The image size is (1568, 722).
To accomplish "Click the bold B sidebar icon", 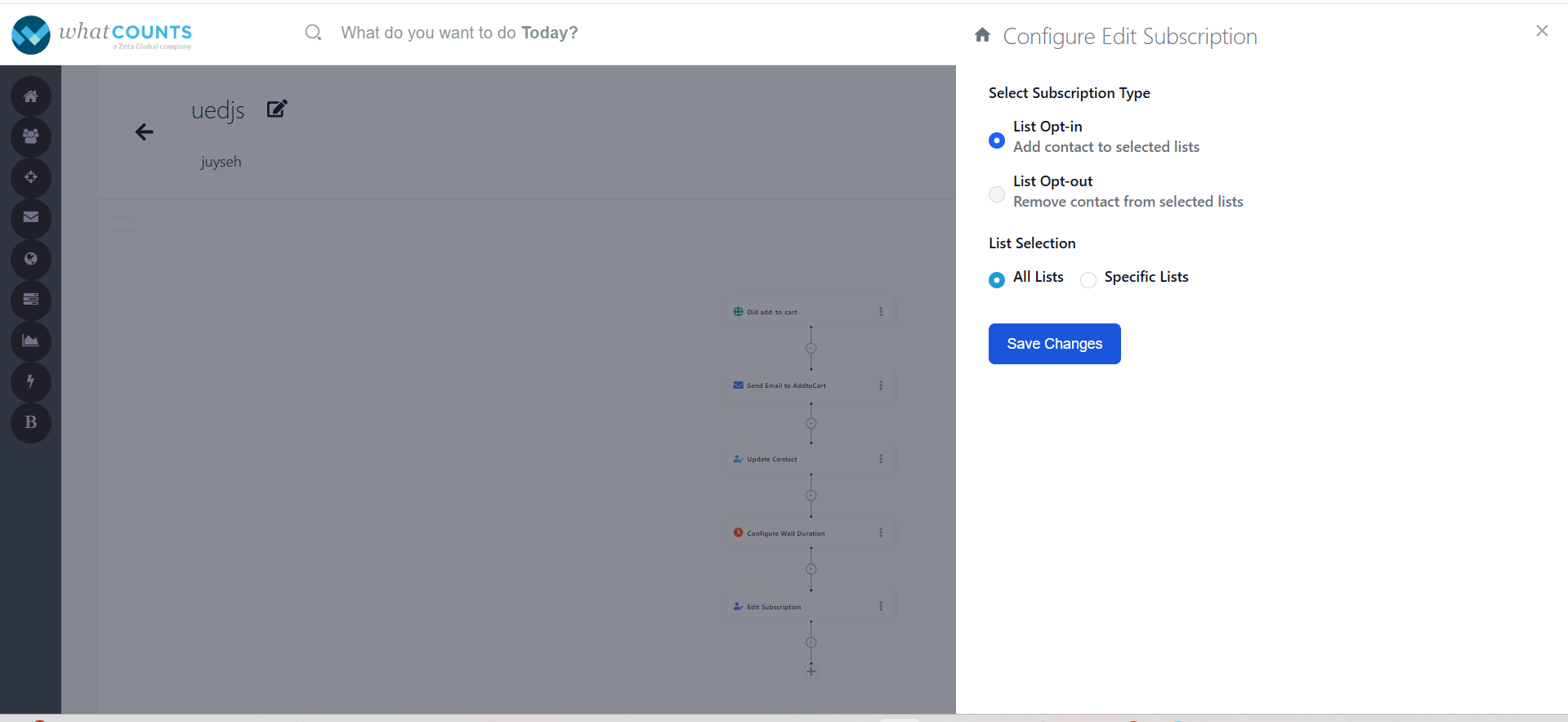I will coord(31,422).
